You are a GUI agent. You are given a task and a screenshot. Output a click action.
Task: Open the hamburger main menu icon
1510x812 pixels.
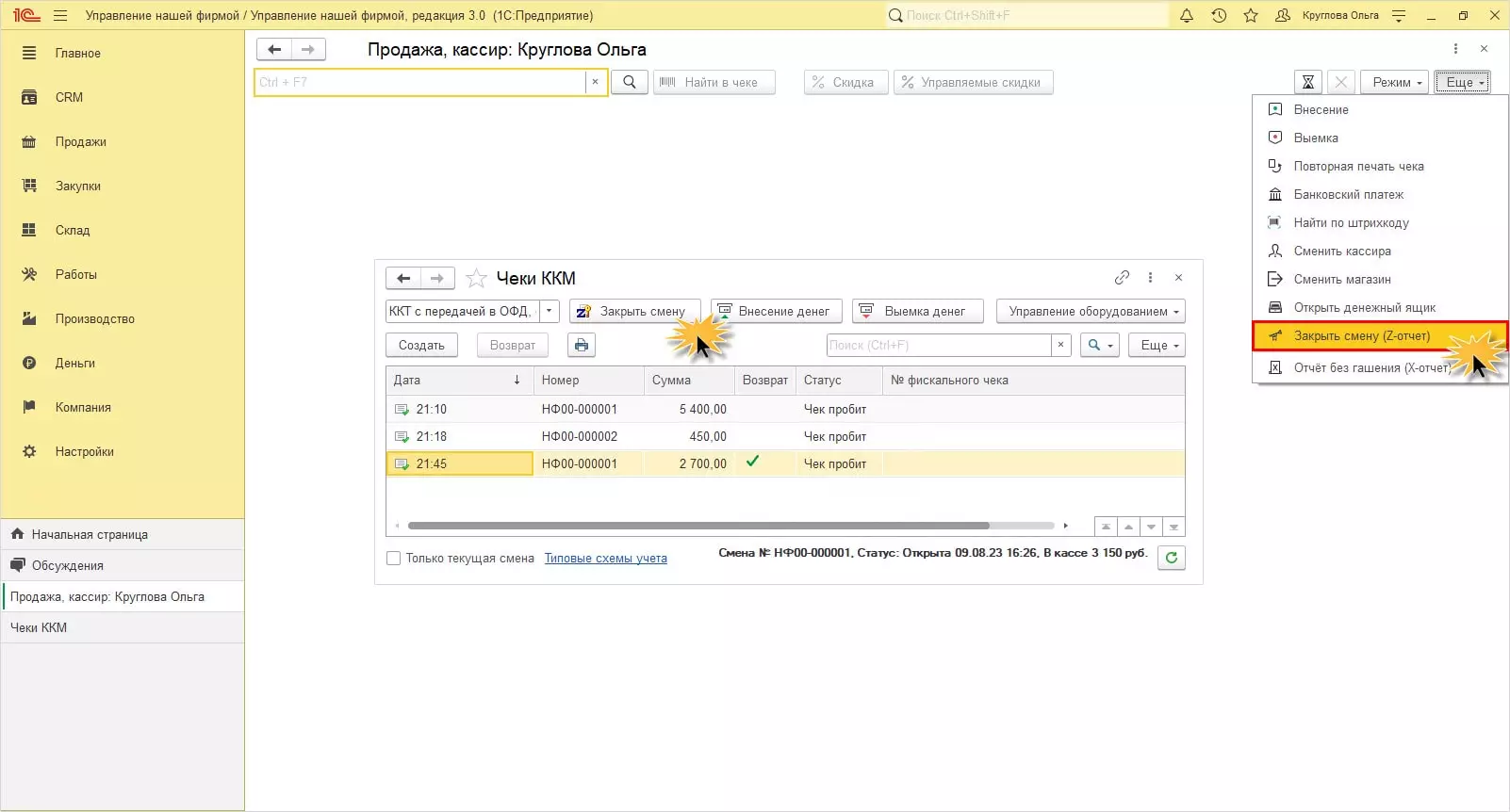60,15
